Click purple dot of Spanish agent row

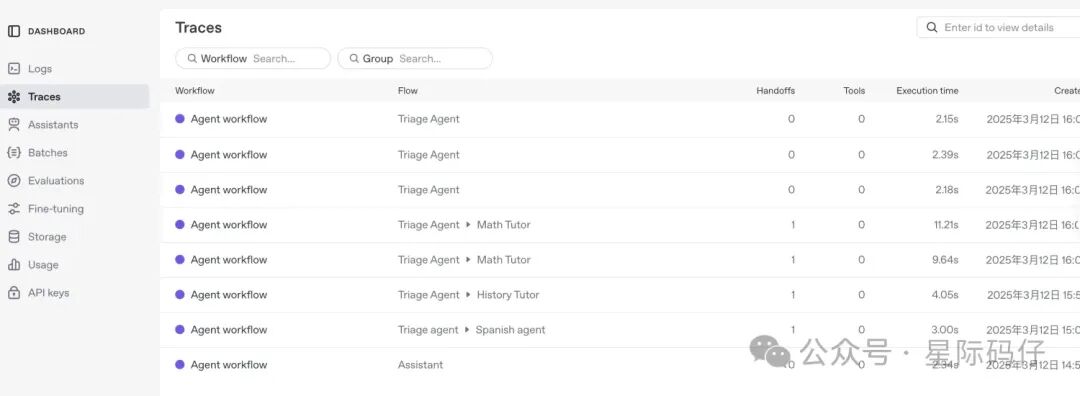click(180, 329)
